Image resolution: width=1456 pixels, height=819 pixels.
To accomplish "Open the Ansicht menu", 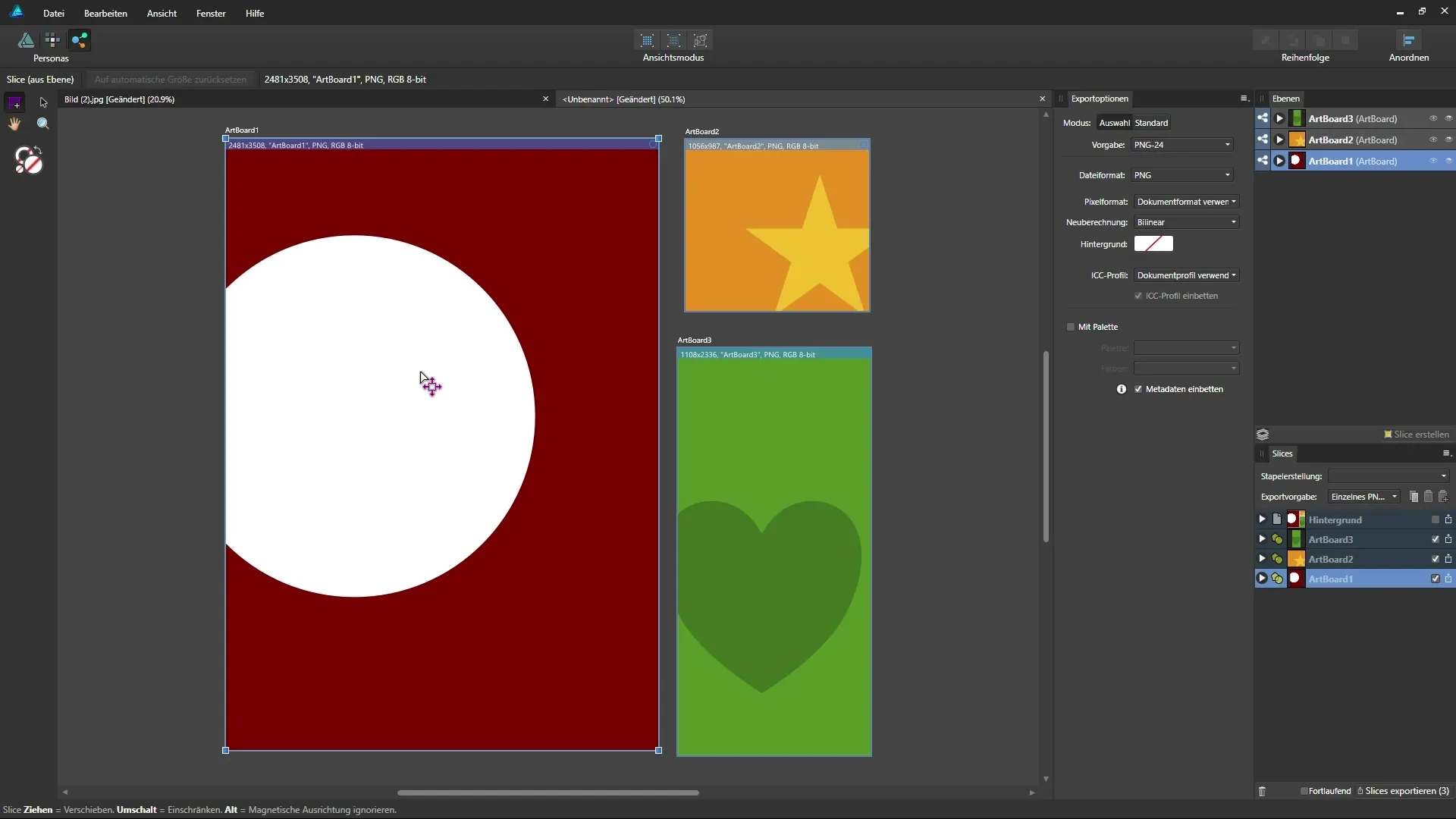I will pyautogui.click(x=162, y=13).
